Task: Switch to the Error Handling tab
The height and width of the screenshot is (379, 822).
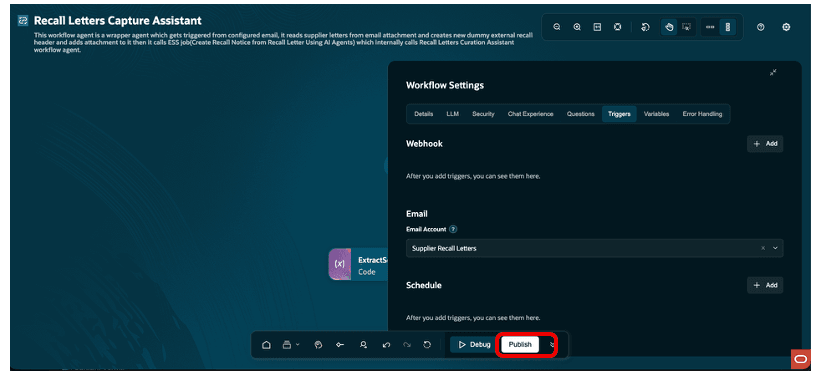Action: [702, 114]
